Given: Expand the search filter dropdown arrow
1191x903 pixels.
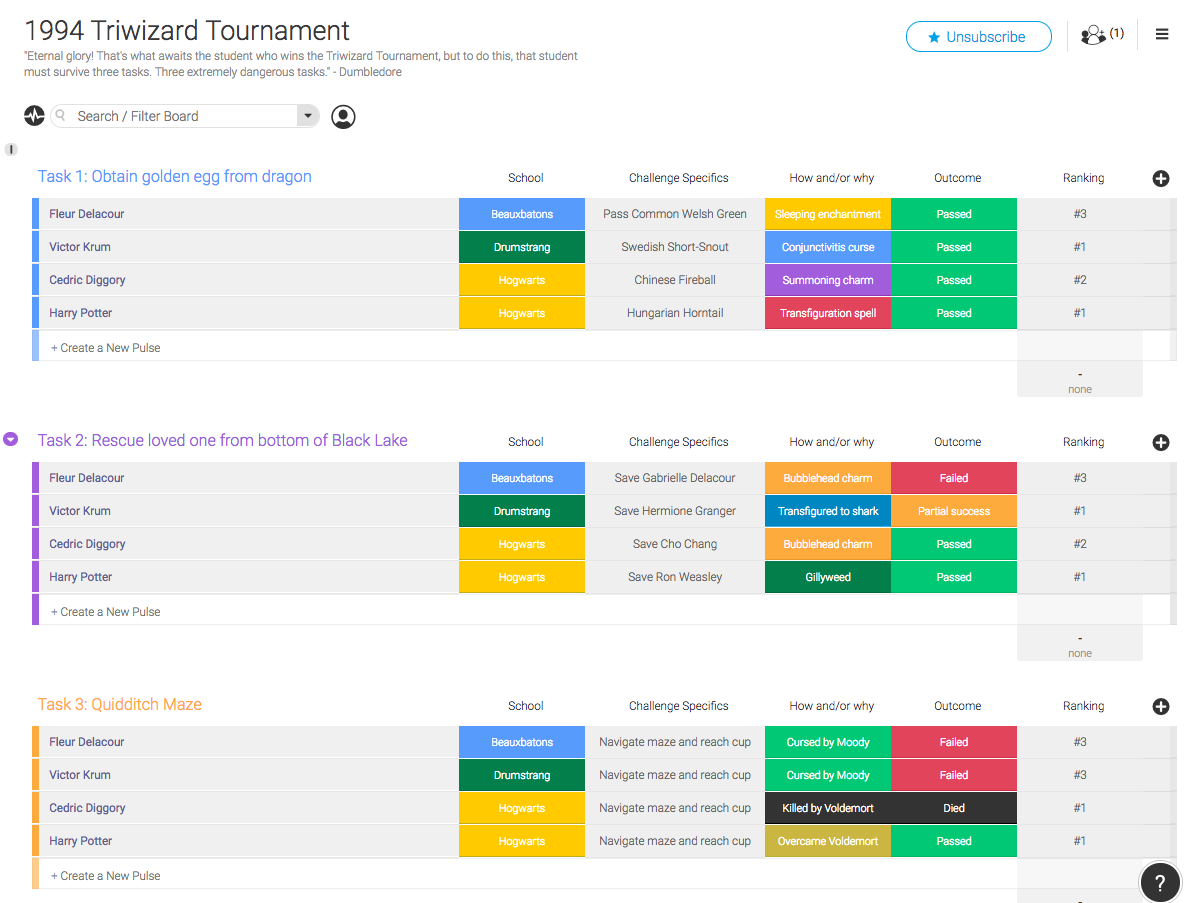Looking at the screenshot, I should [x=308, y=116].
